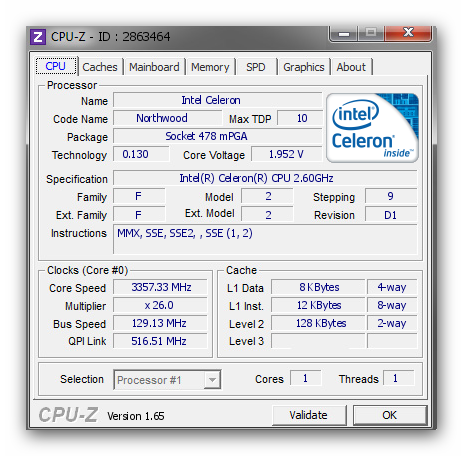Click the Ext. Model value 2

pos(267,214)
